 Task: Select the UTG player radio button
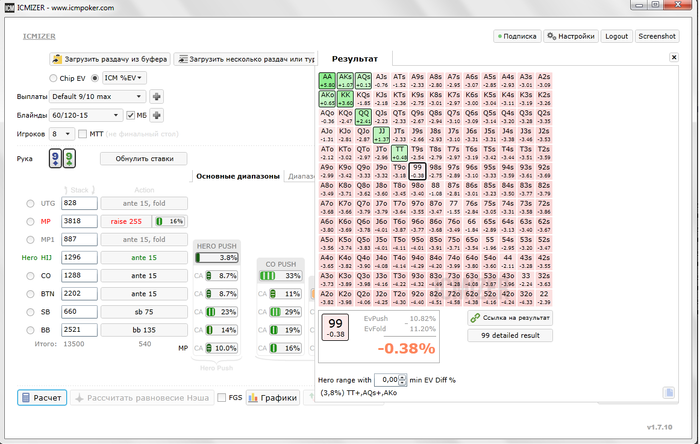[x=30, y=203]
